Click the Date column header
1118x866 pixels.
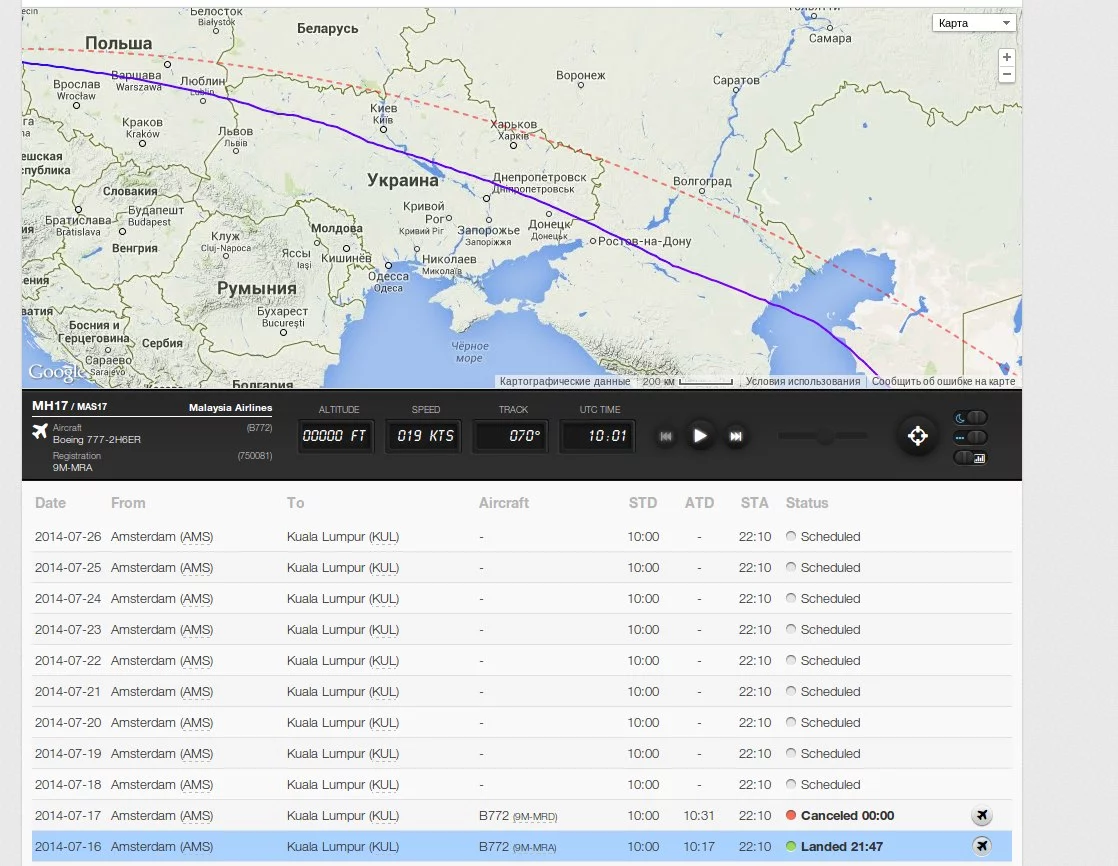point(50,503)
